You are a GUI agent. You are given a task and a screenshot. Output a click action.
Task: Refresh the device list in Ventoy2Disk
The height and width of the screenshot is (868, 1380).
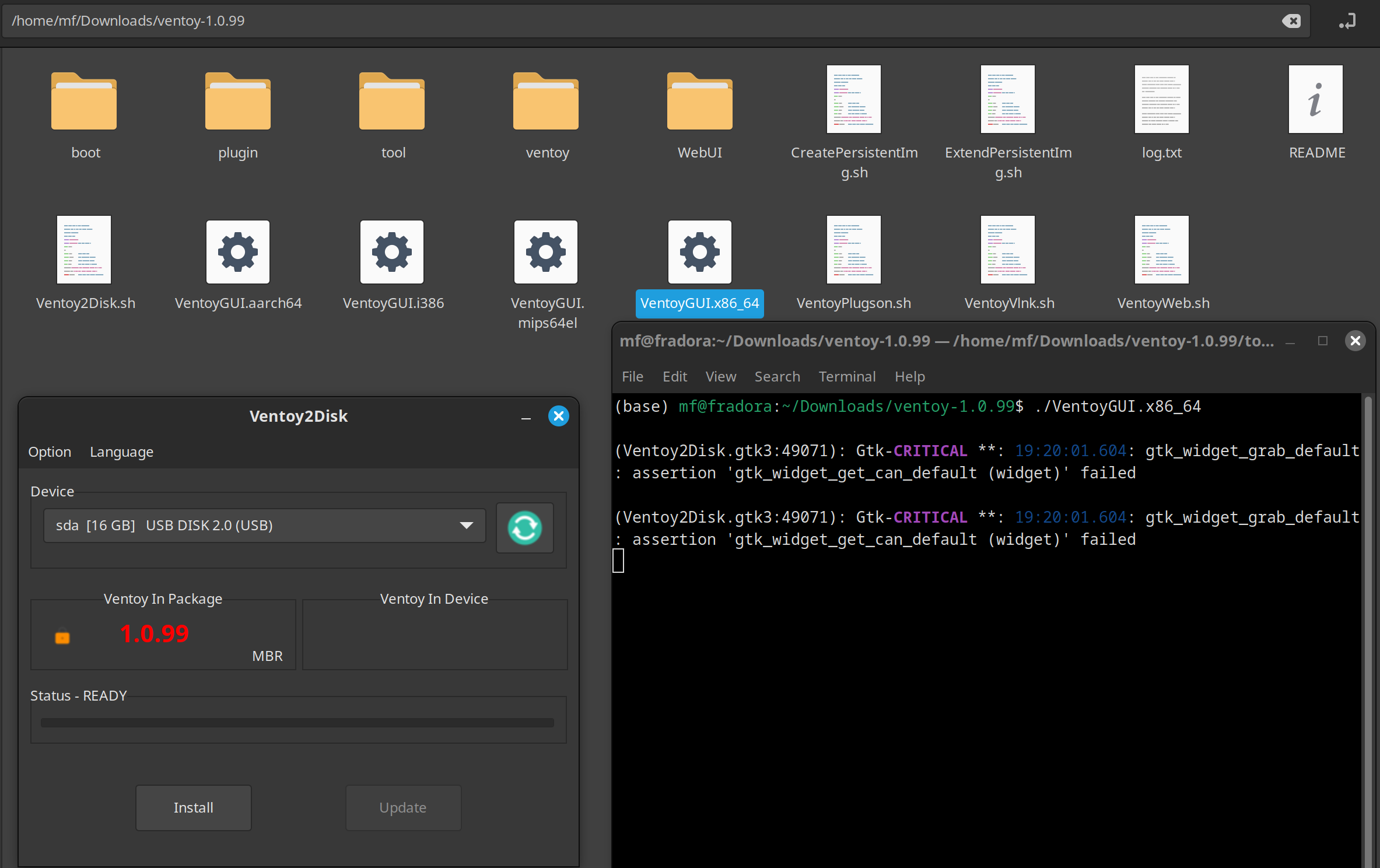coord(525,527)
